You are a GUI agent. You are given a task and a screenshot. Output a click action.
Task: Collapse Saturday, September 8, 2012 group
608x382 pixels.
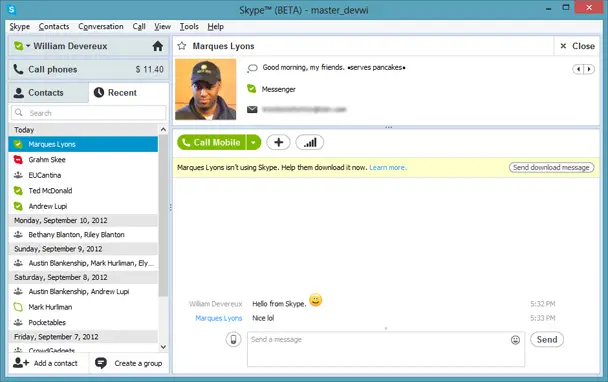[x=83, y=277]
